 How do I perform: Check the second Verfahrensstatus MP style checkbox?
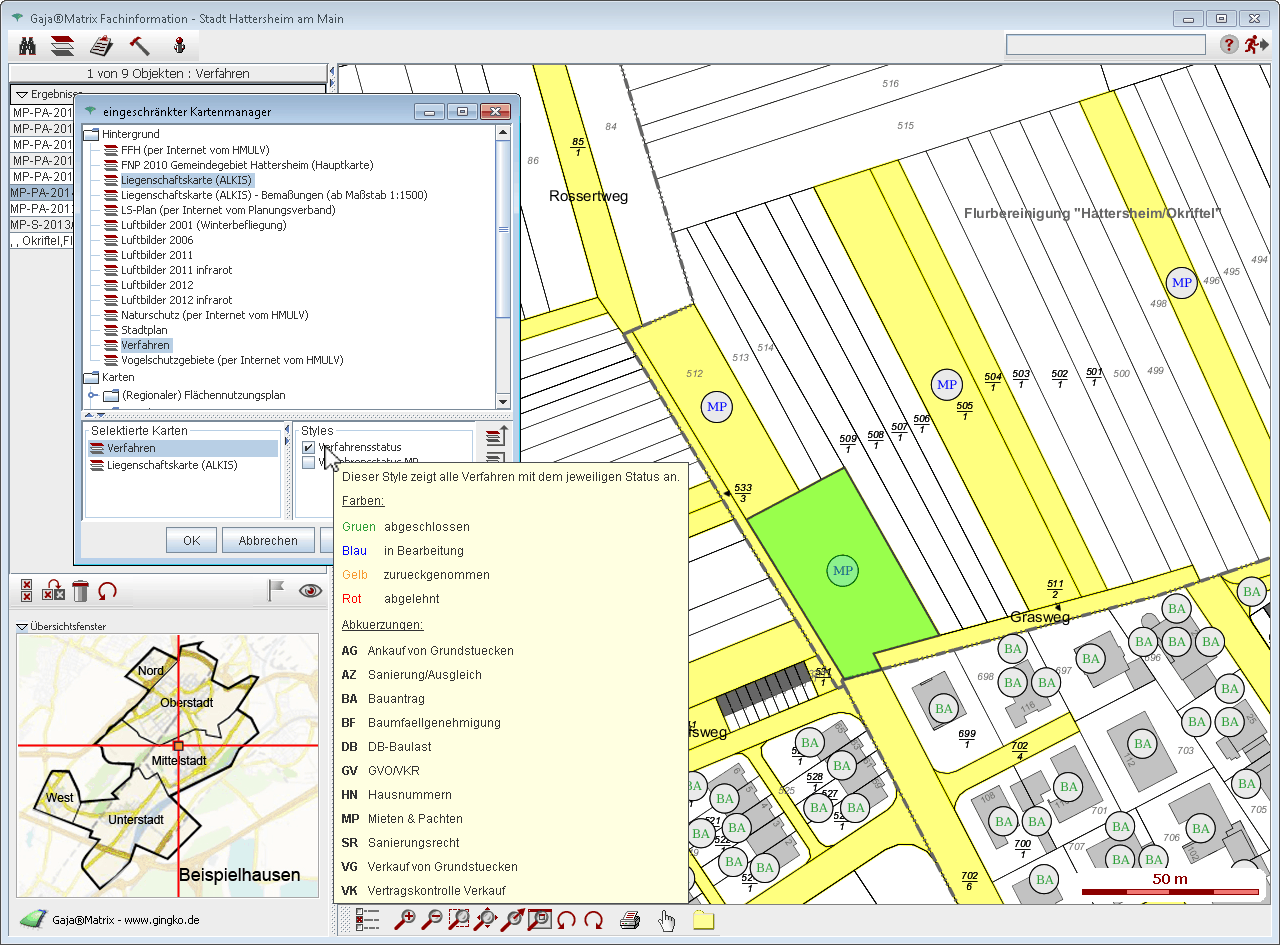tap(309, 462)
